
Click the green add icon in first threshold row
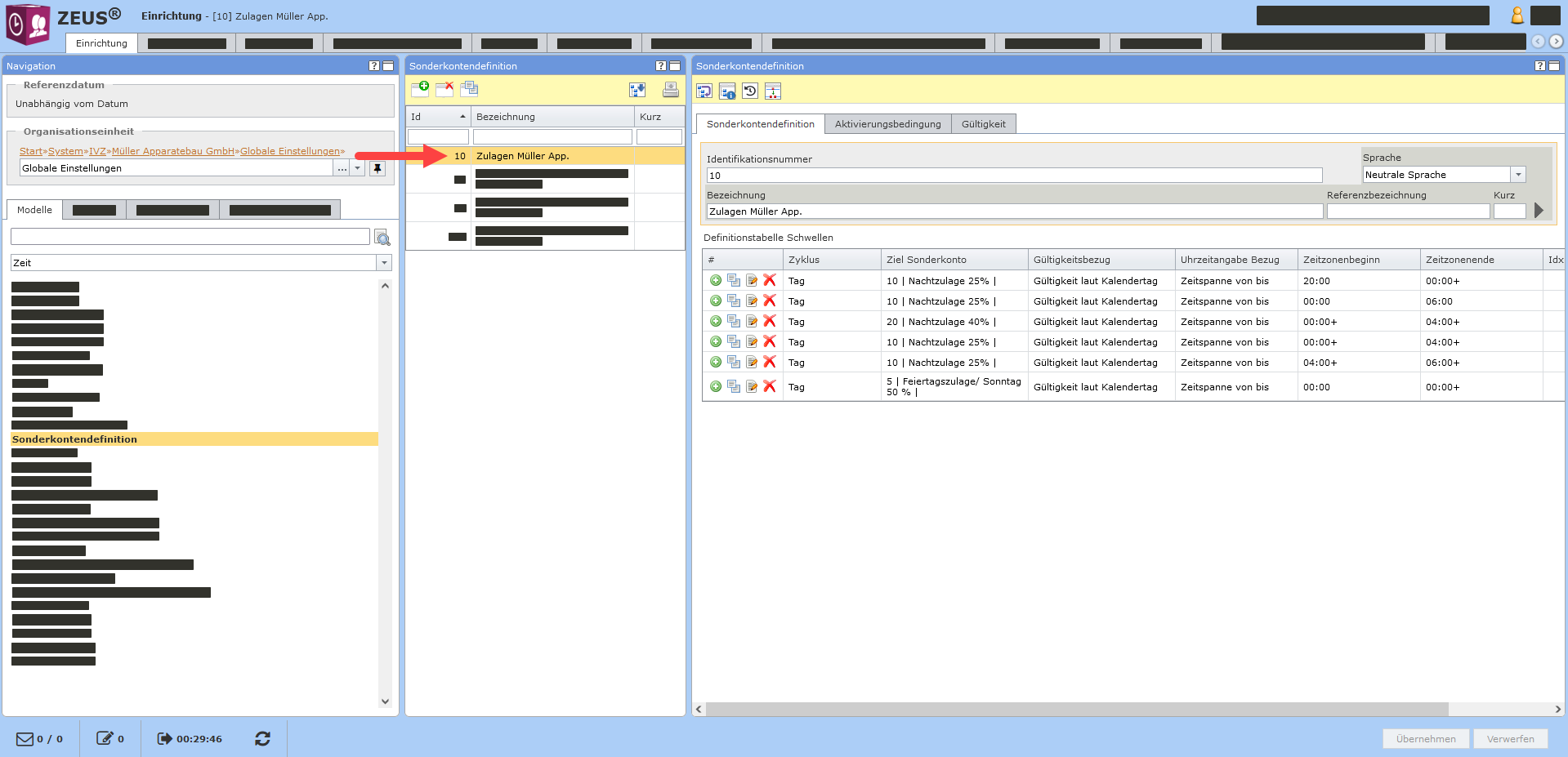716,281
